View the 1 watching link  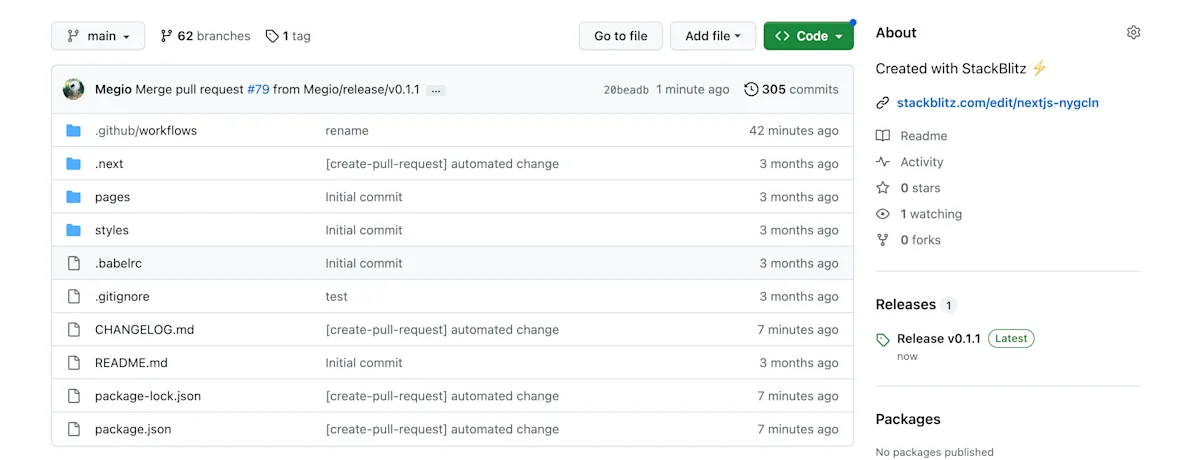click(931, 214)
